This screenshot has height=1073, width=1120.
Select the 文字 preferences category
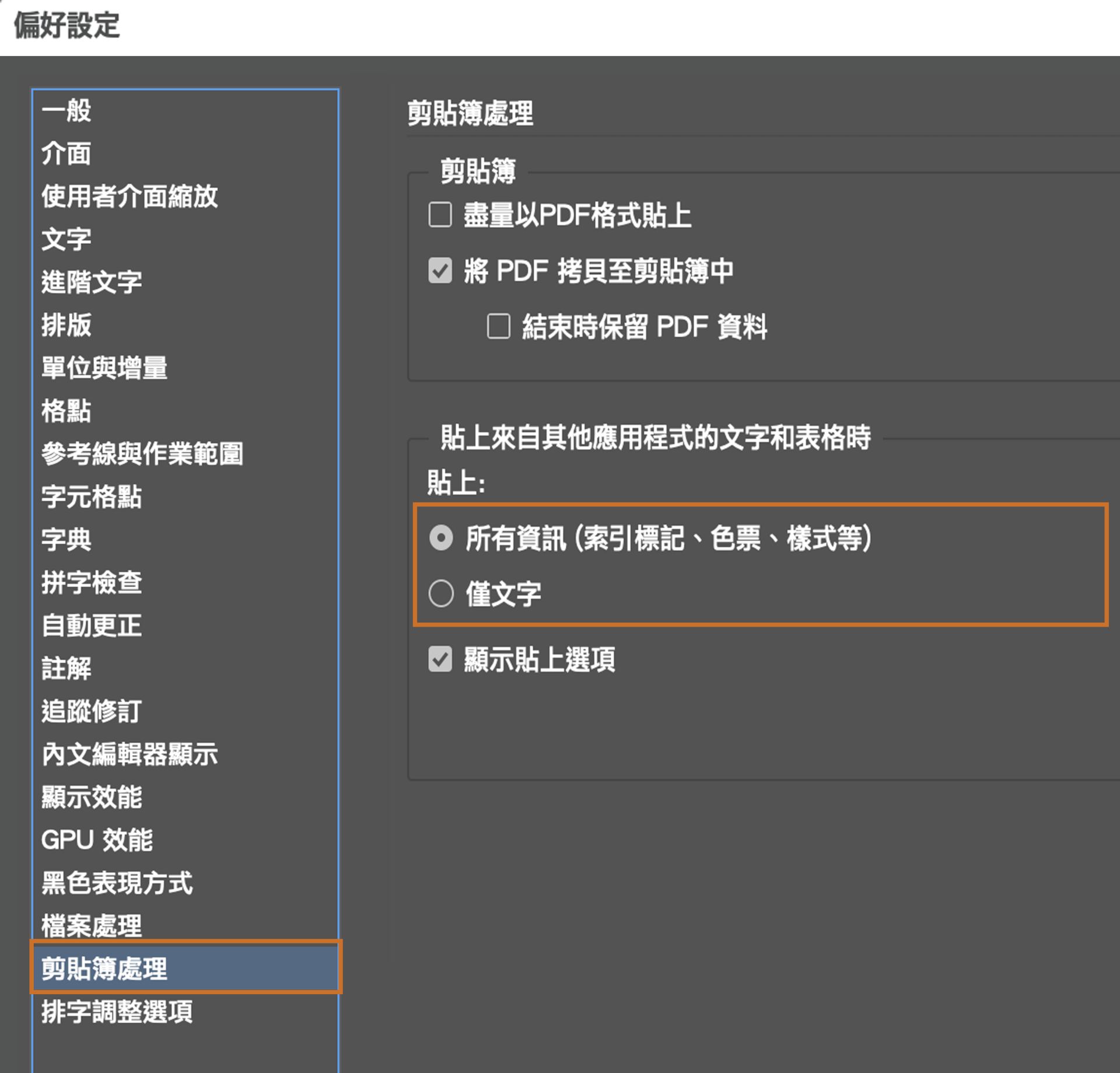pos(66,239)
